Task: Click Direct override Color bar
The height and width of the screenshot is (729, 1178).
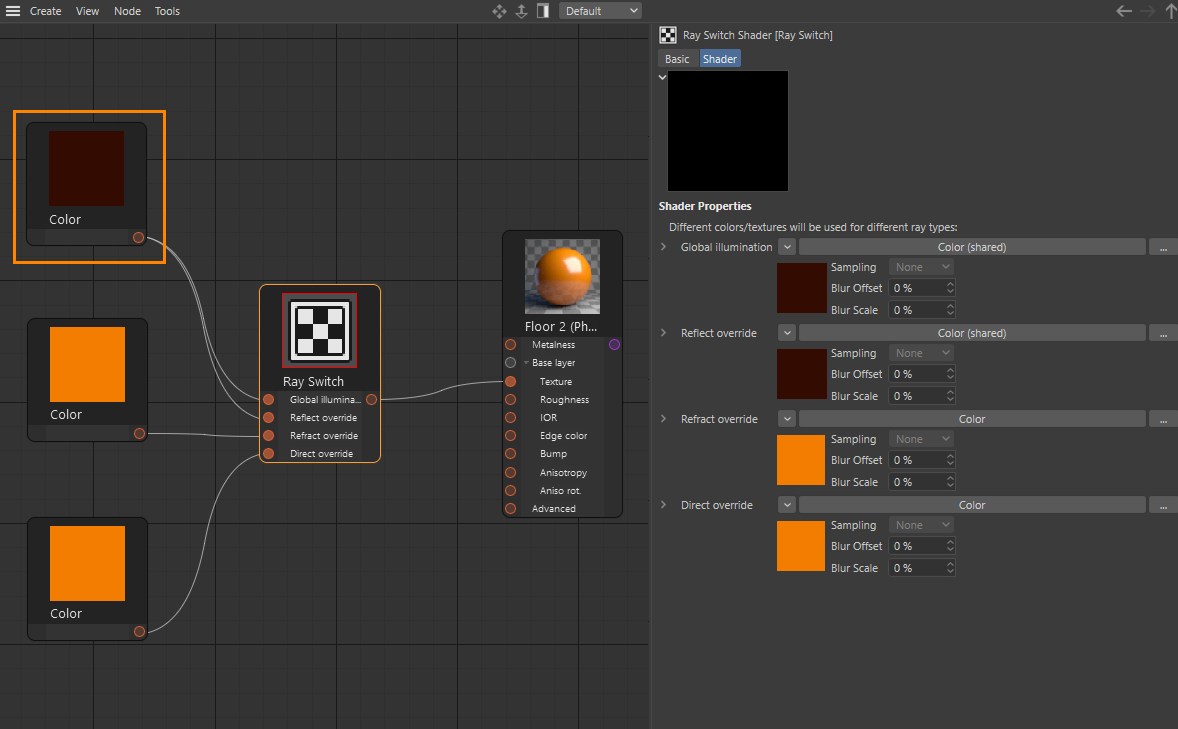Action: (972, 504)
